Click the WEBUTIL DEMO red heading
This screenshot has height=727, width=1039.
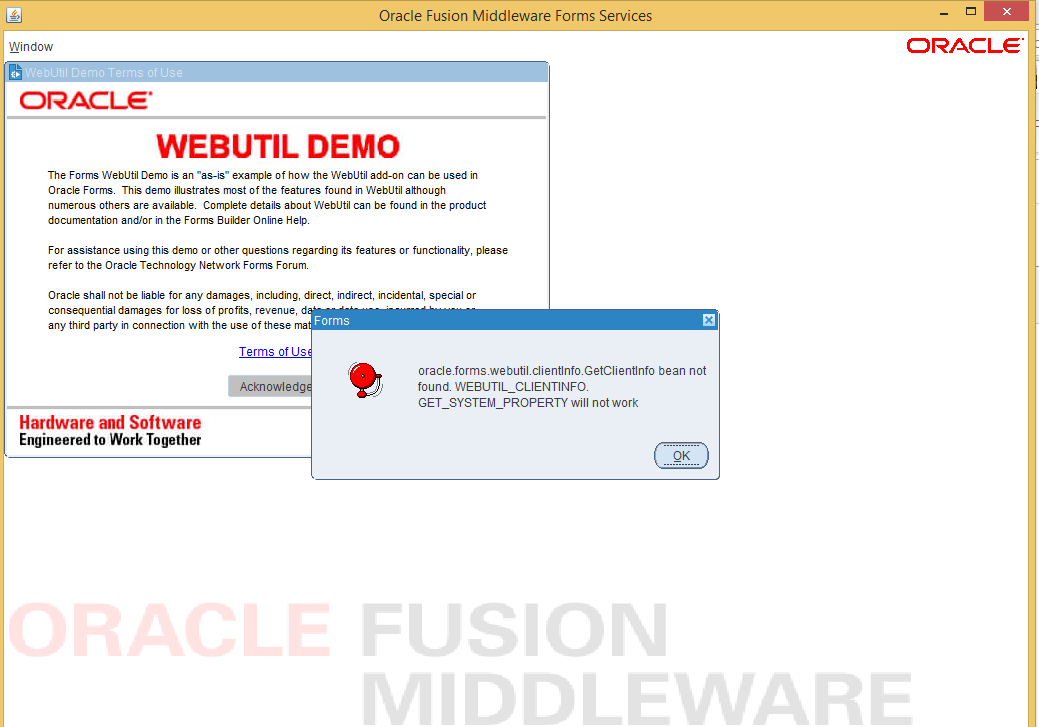click(x=278, y=147)
